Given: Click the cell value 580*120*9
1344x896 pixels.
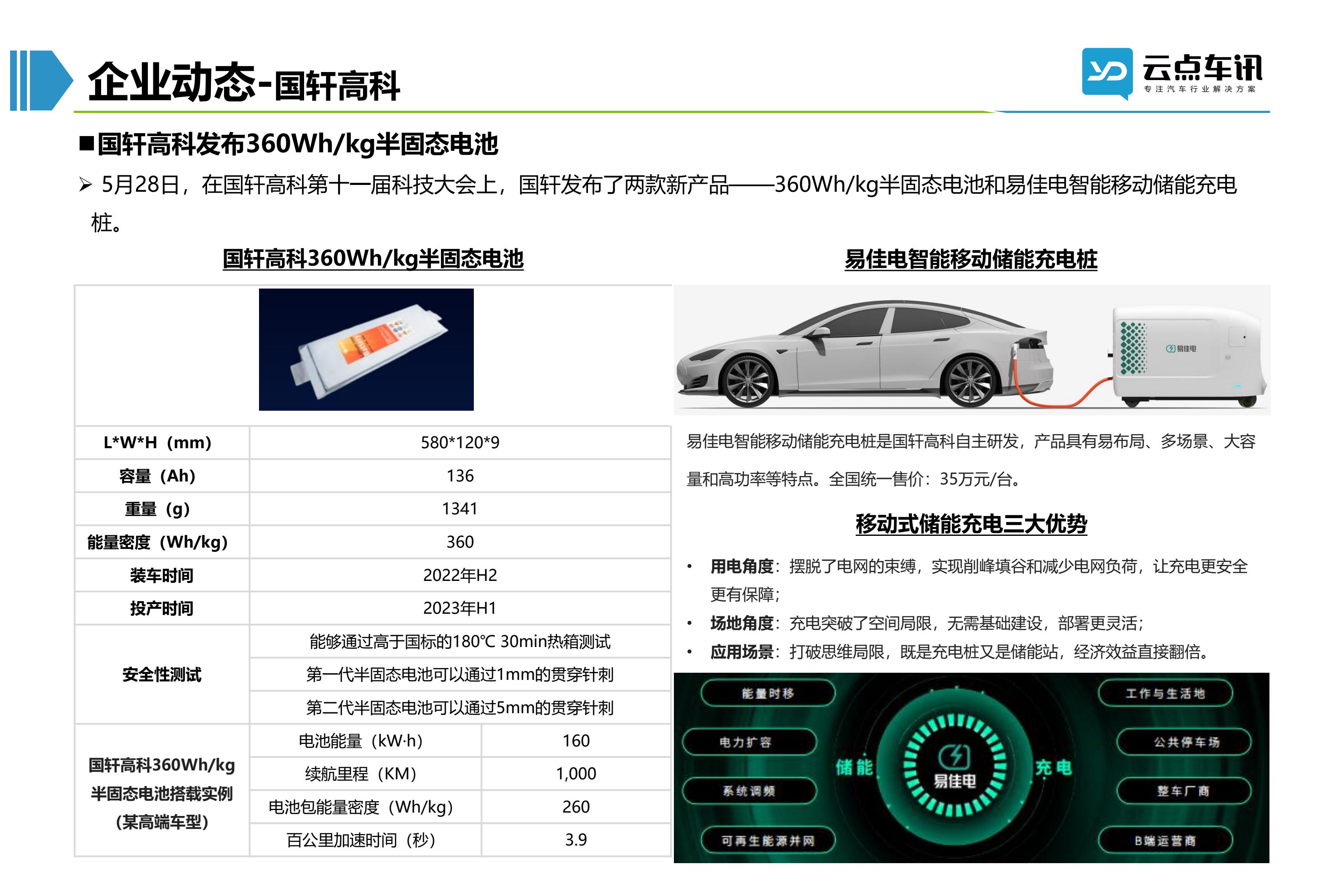Looking at the screenshot, I should [460, 442].
